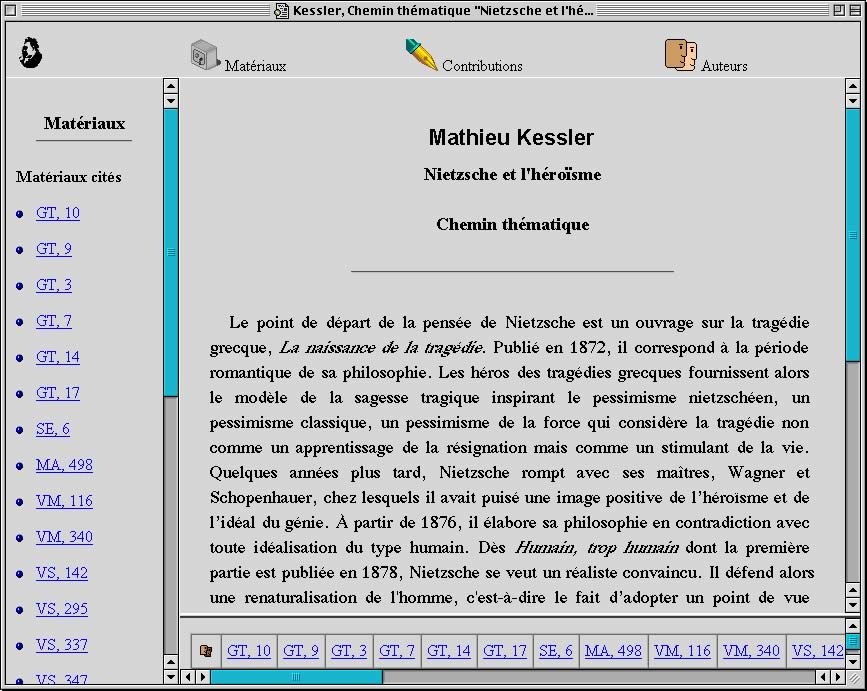The height and width of the screenshot is (691, 867).
Task: Open sidebar link GT, 9
Action: click(54, 249)
